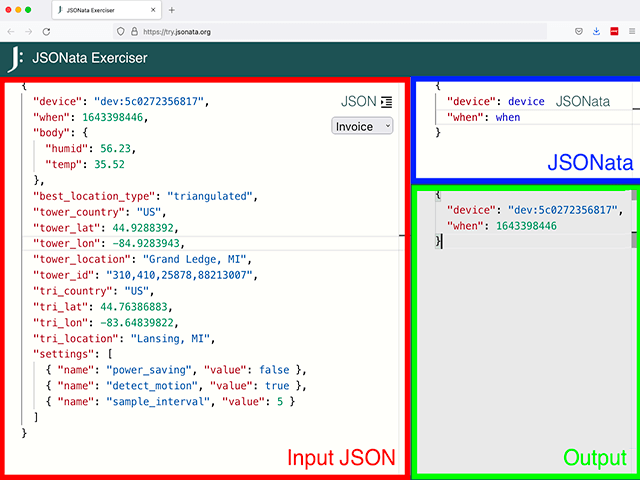Click the tri_lon value -83.64839822

point(137,323)
